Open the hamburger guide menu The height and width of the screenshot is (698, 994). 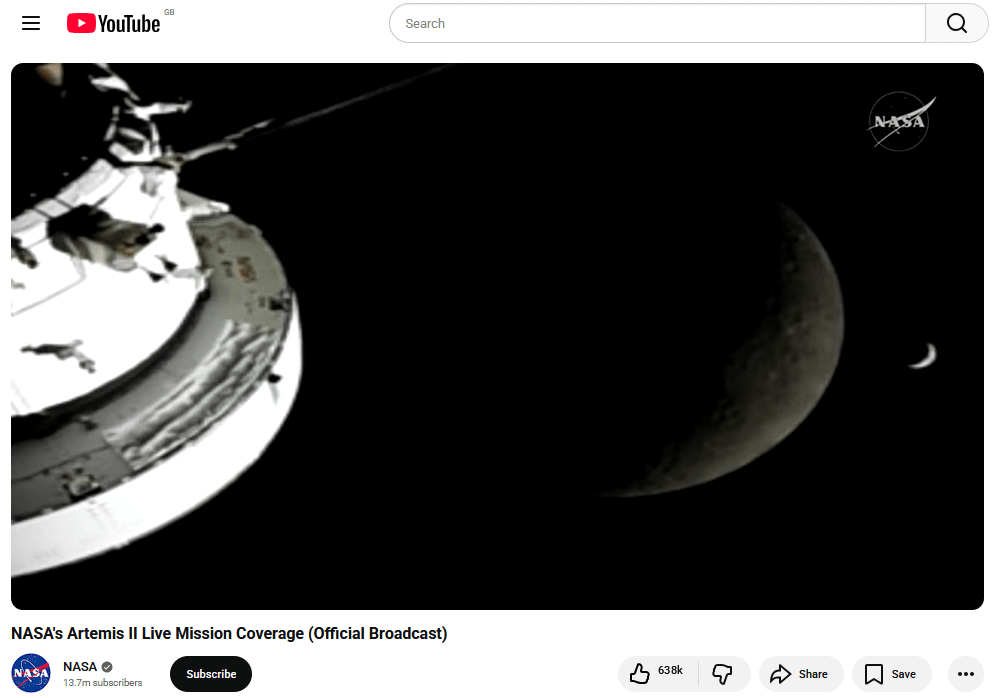(31, 23)
